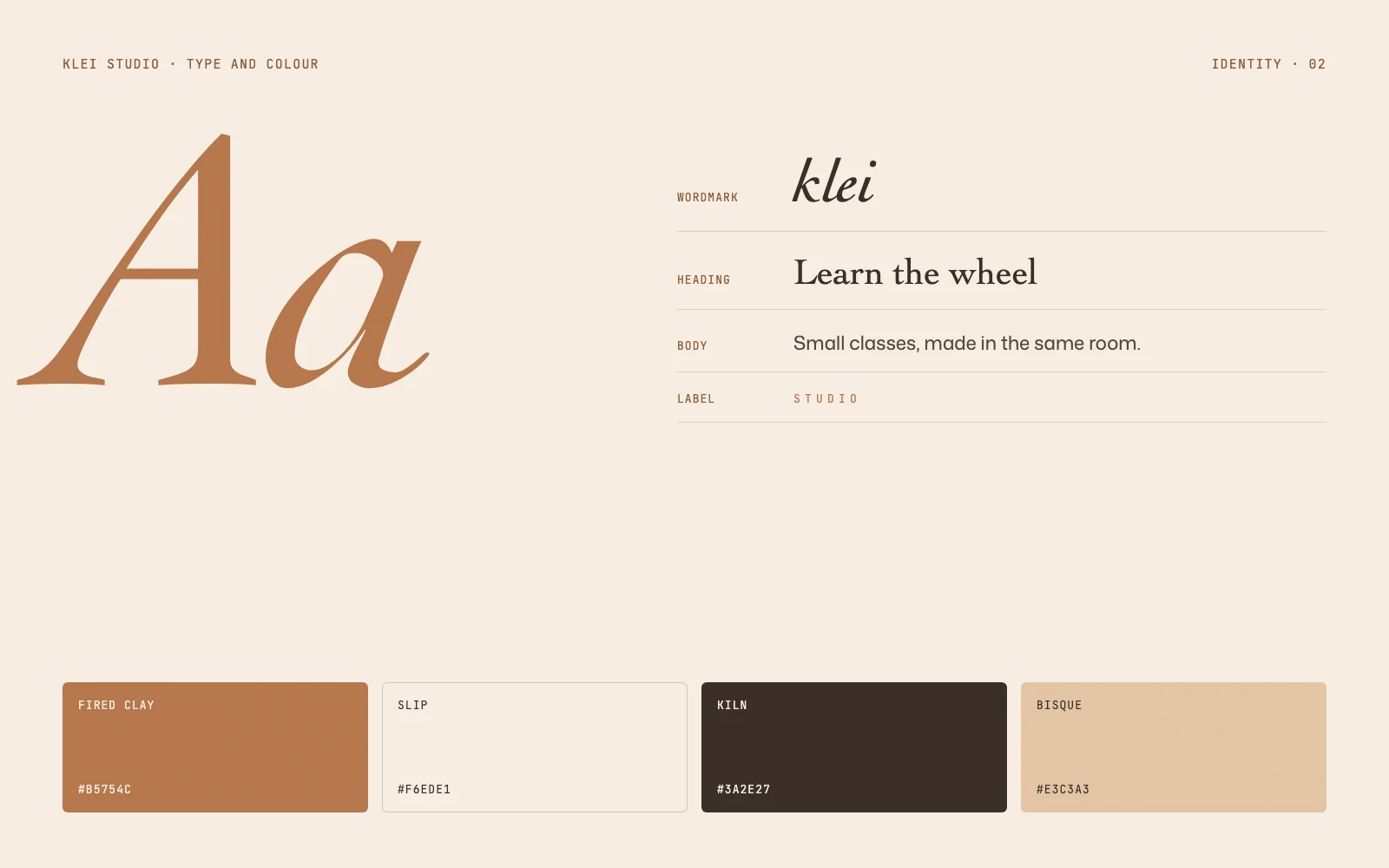Pick the Kiln dark swatch
This screenshot has height=868, width=1389.
coord(854,747)
